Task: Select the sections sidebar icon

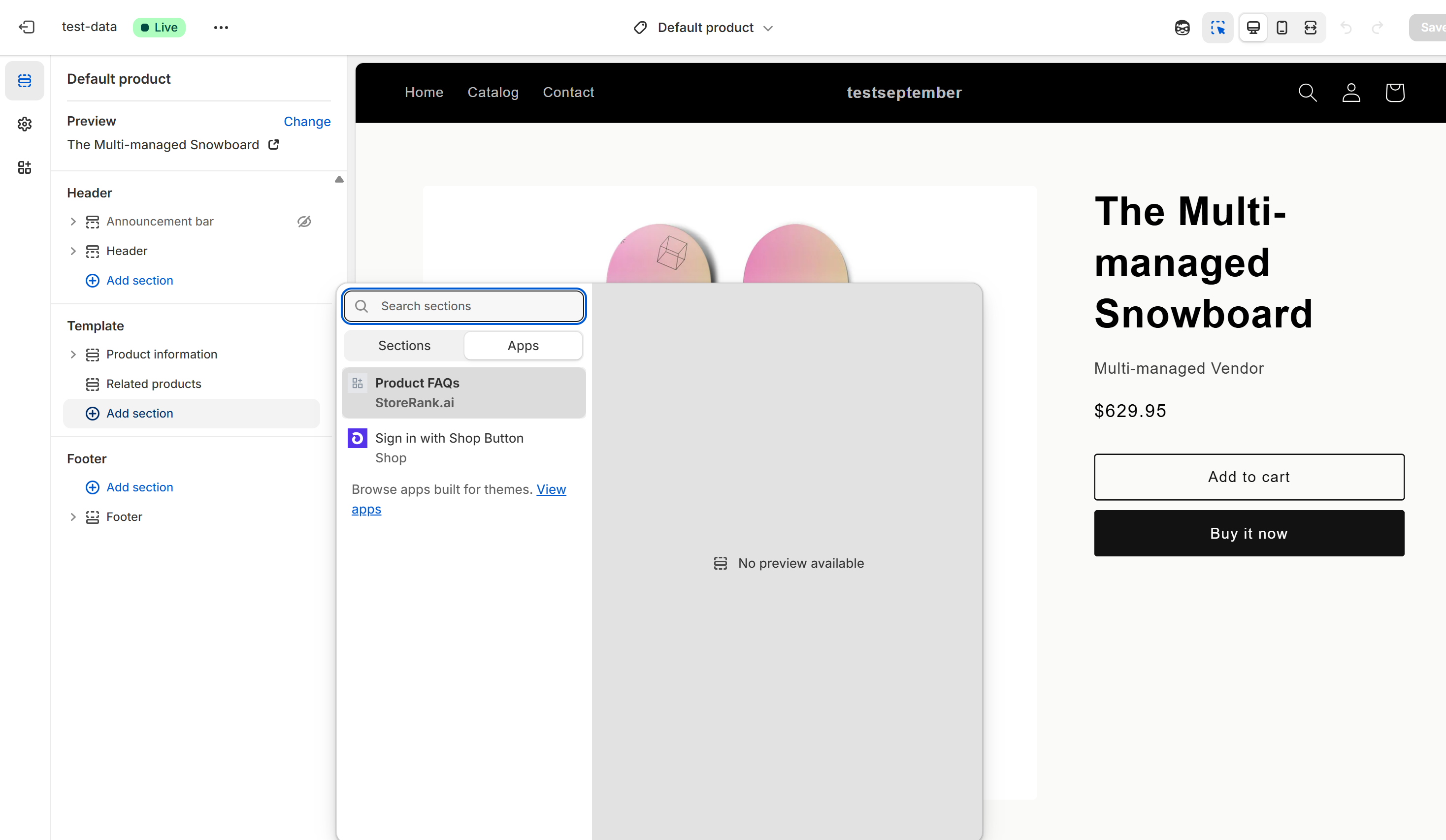Action: (25, 80)
